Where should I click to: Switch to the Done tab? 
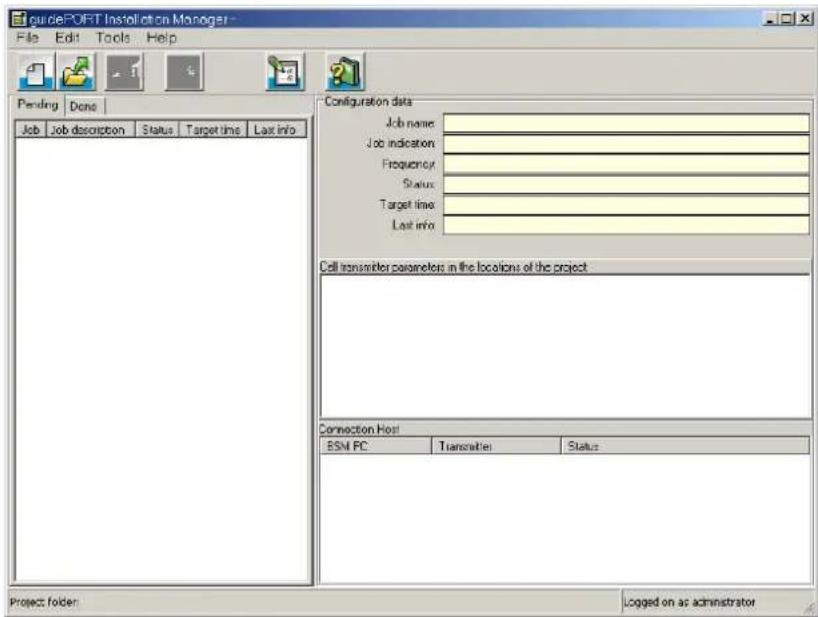click(83, 106)
